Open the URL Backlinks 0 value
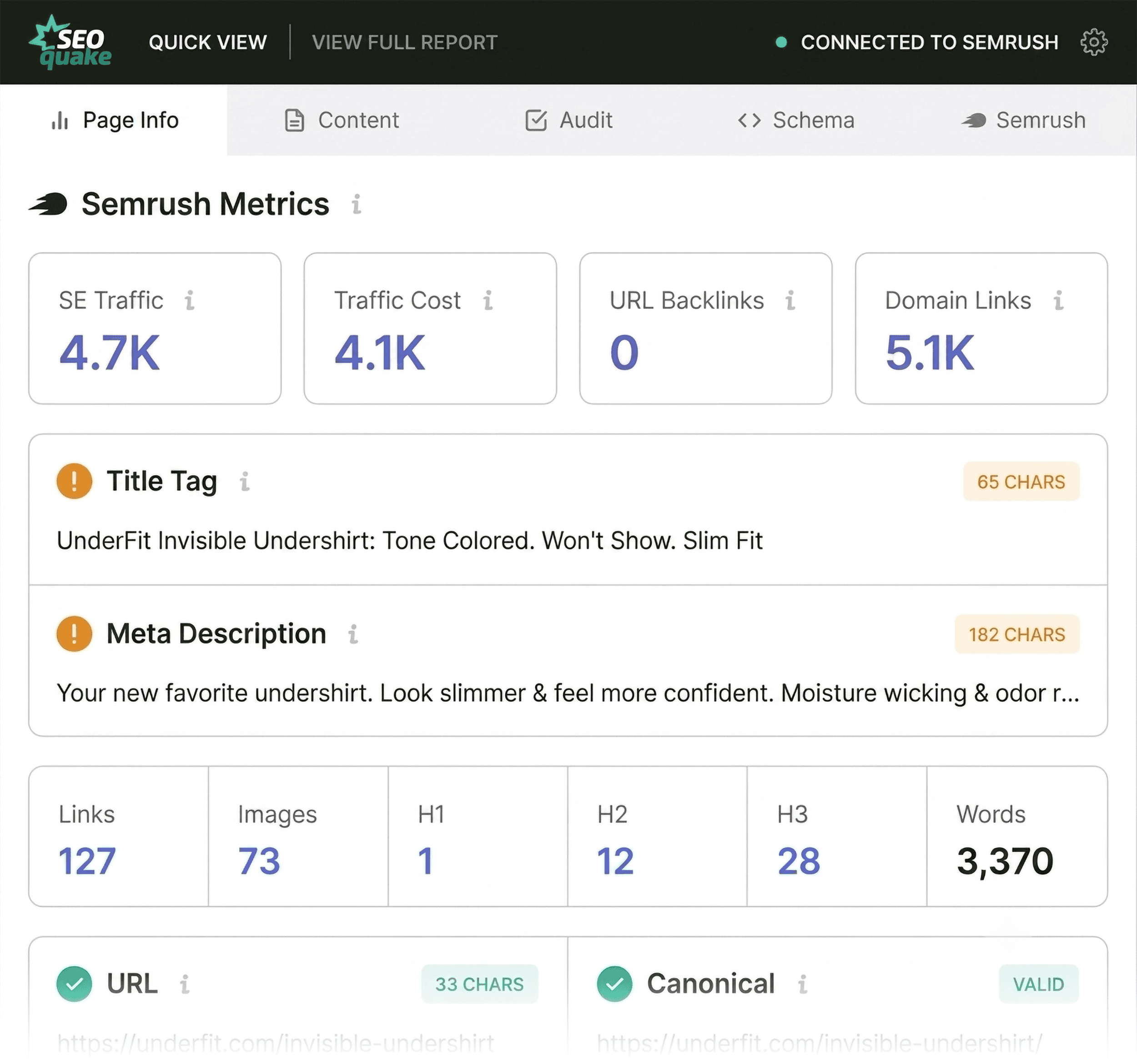Image resolution: width=1137 pixels, height=1064 pixels. (x=624, y=353)
